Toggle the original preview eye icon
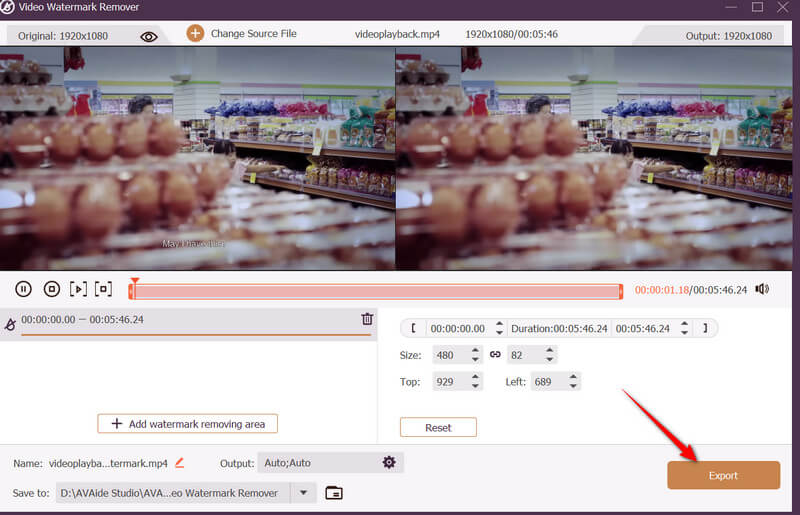800x515 pixels. [x=149, y=37]
